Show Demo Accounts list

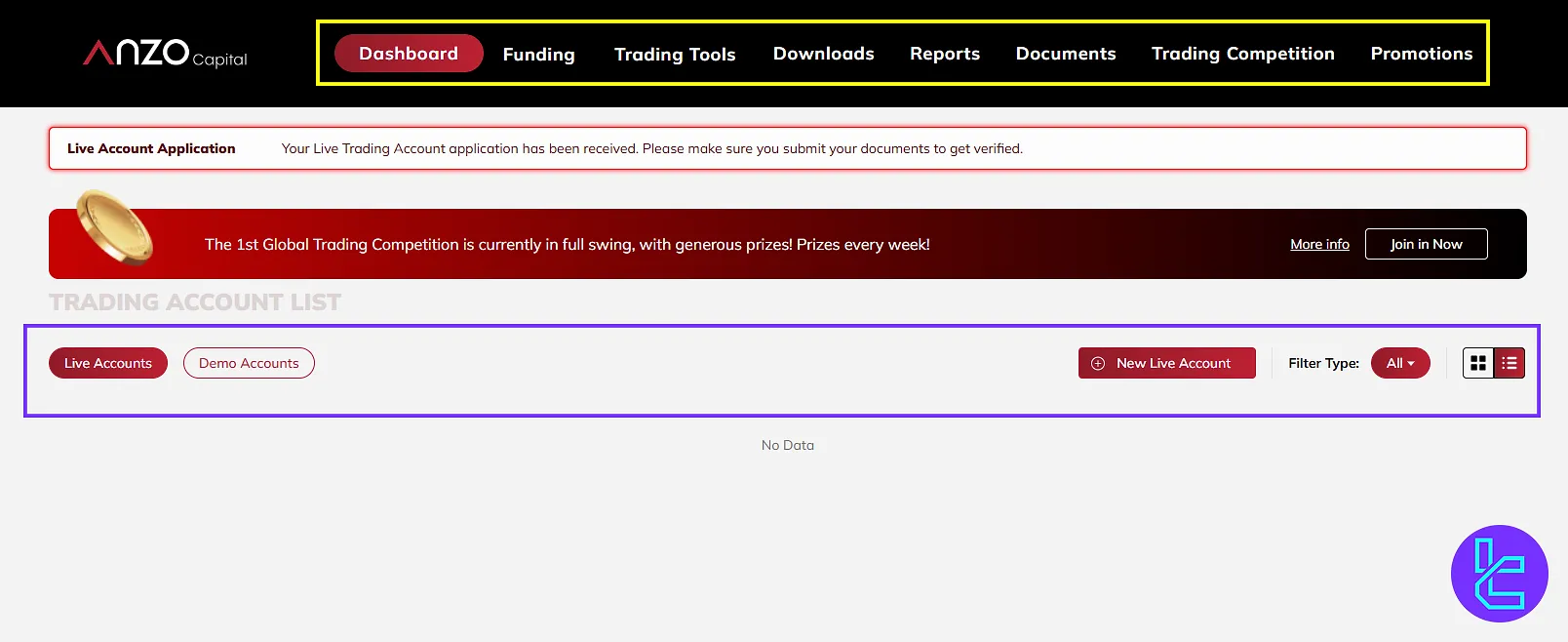point(249,363)
